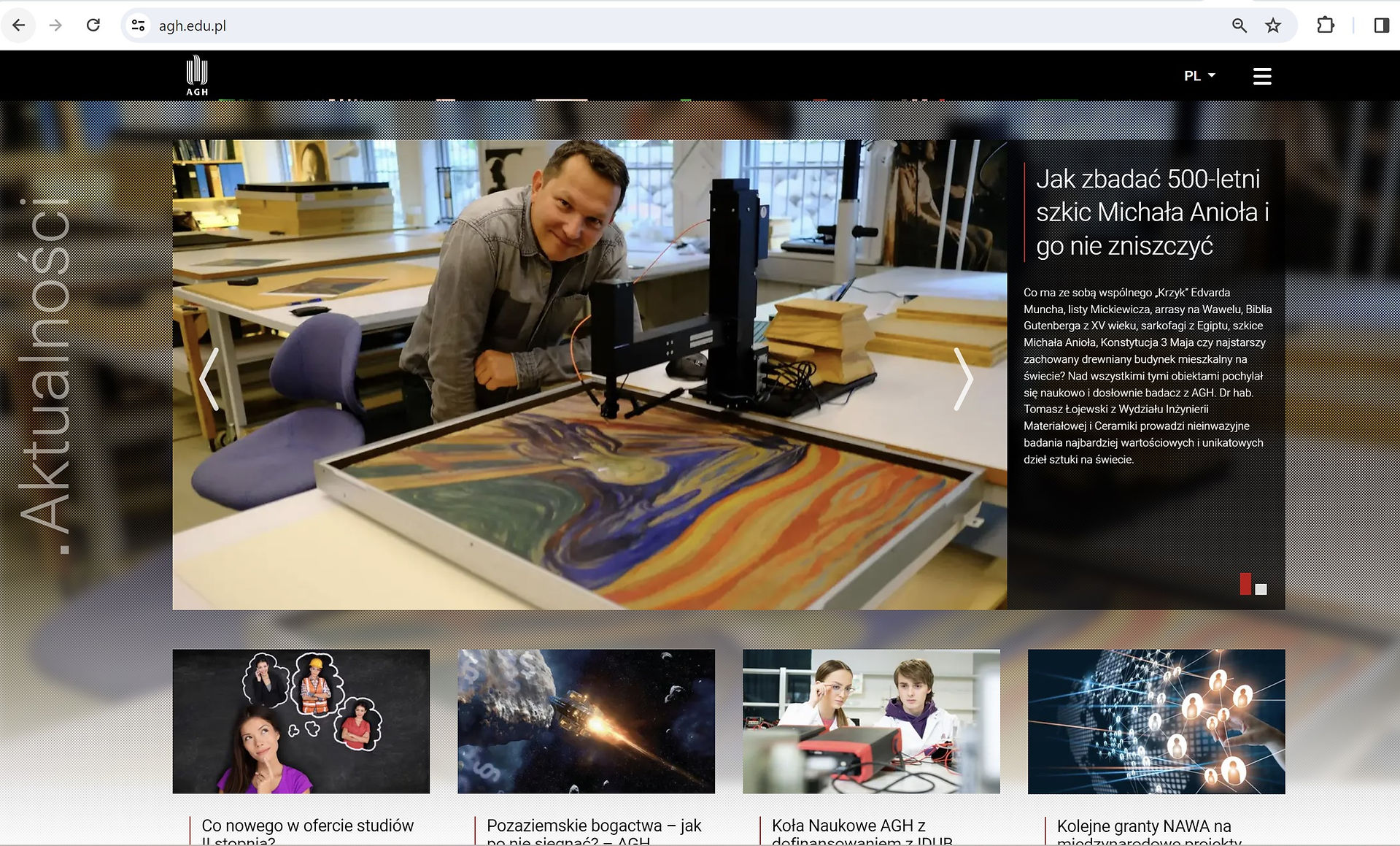Go to the AGH logo homepage
Screen dimensions: 1400x846
pos(197,75)
